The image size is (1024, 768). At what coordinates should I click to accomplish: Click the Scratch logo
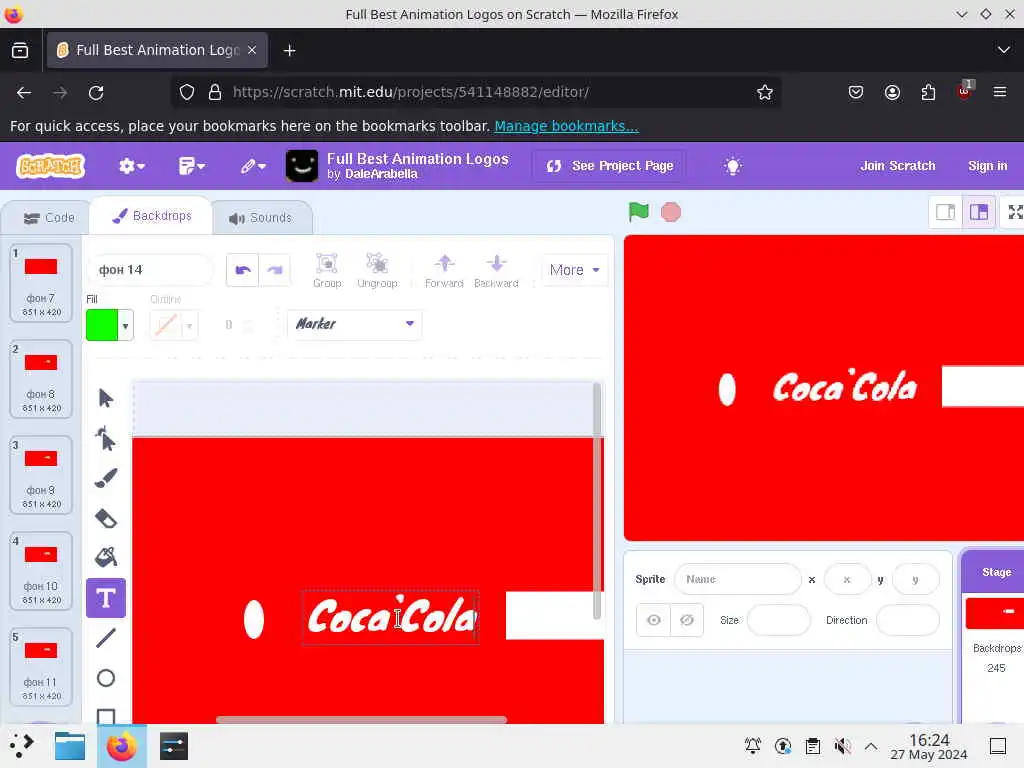click(51, 166)
